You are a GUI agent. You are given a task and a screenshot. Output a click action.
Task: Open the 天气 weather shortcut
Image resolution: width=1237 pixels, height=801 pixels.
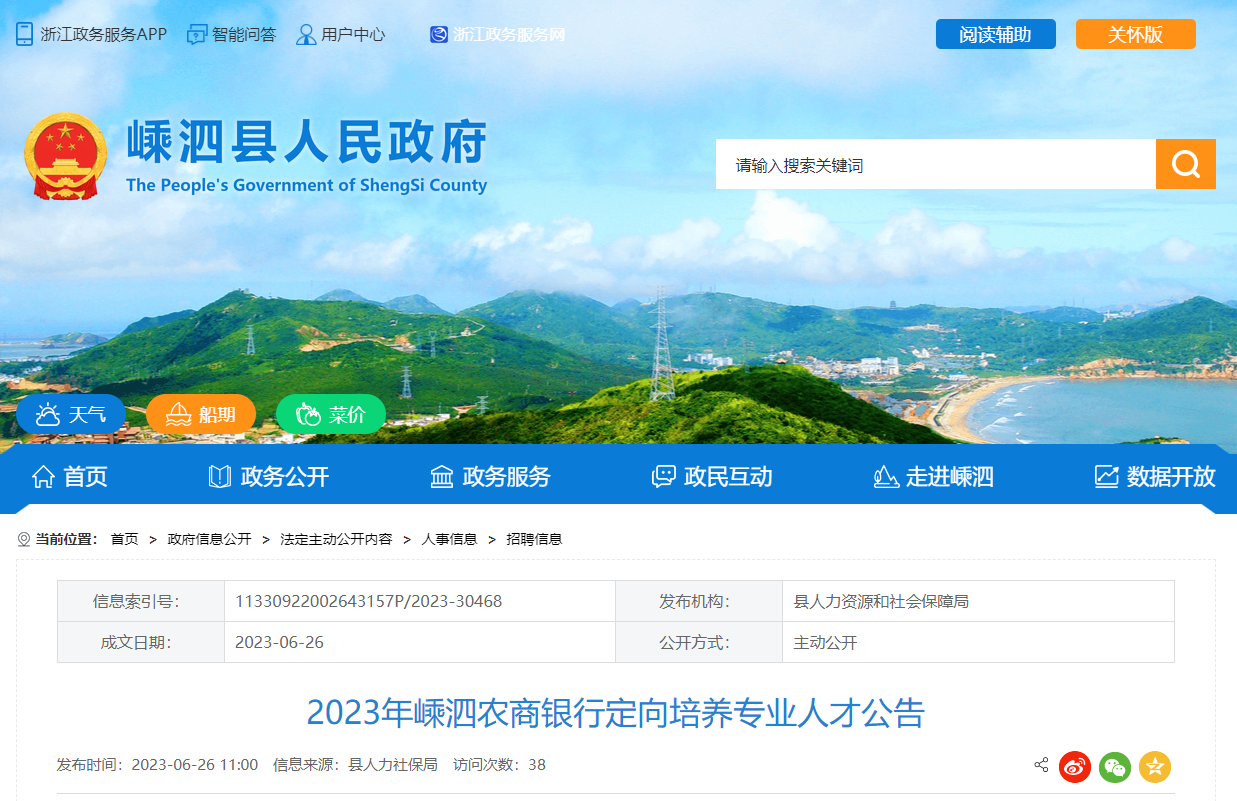coord(71,414)
